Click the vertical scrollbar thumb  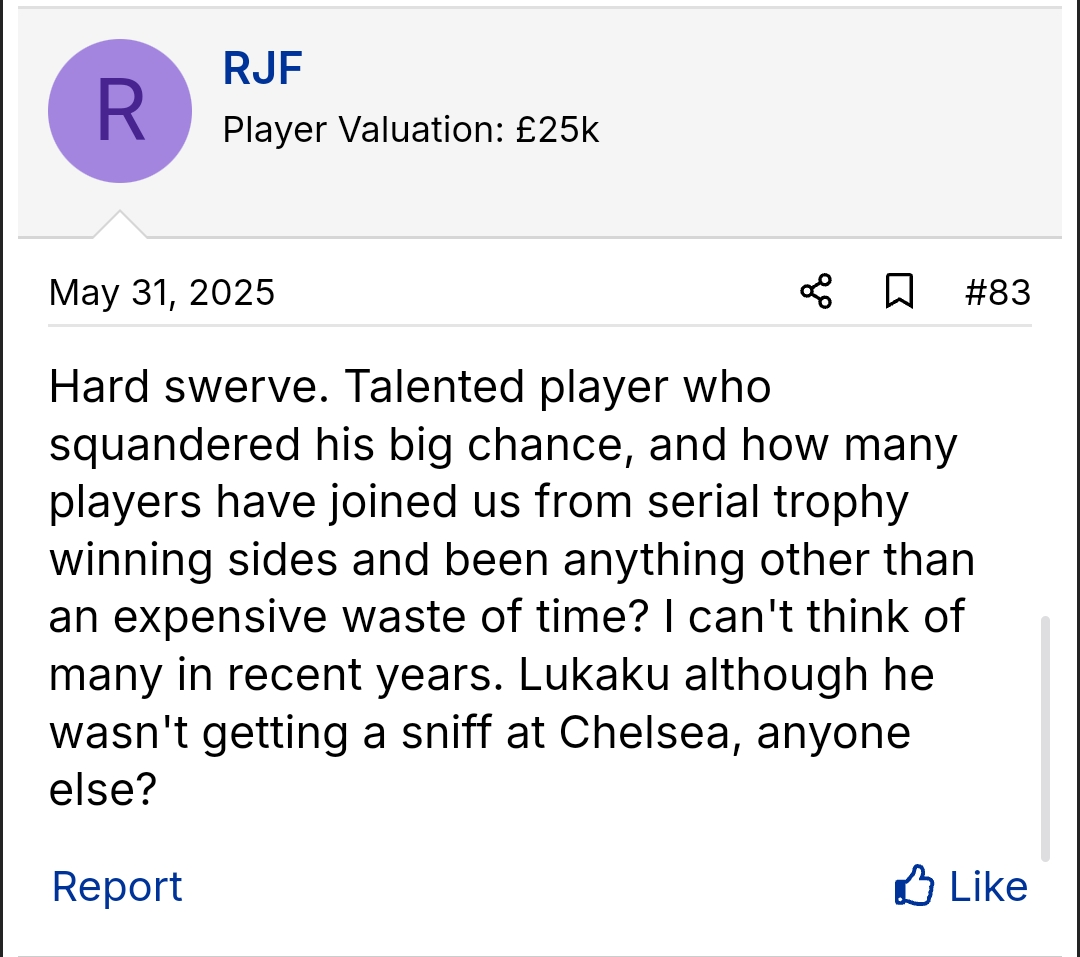(x=1045, y=738)
